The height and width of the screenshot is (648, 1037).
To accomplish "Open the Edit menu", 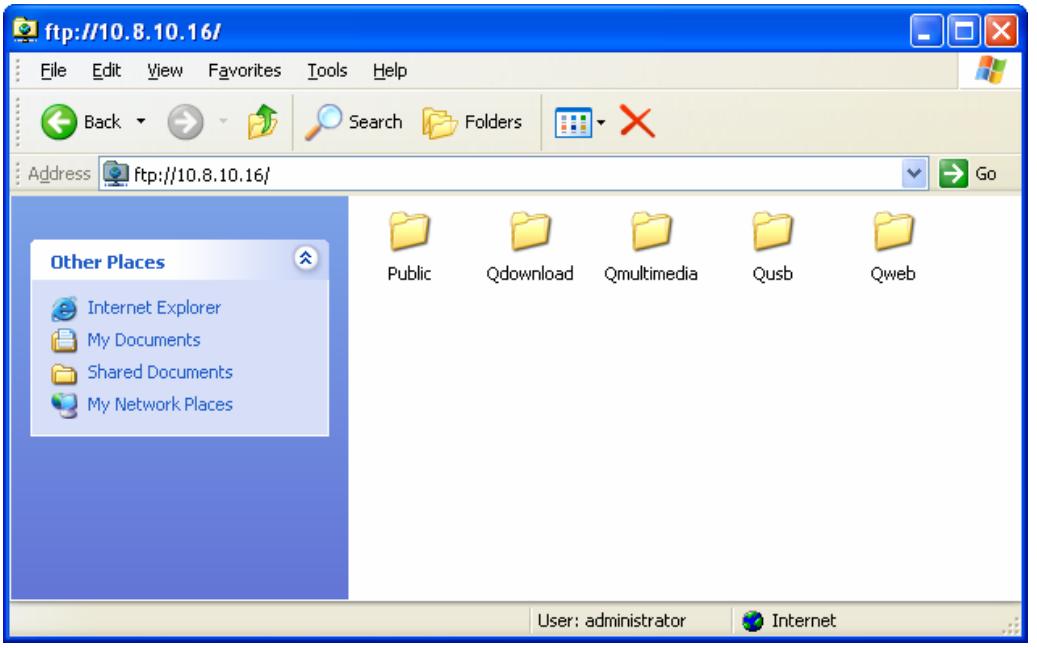I will (x=106, y=70).
